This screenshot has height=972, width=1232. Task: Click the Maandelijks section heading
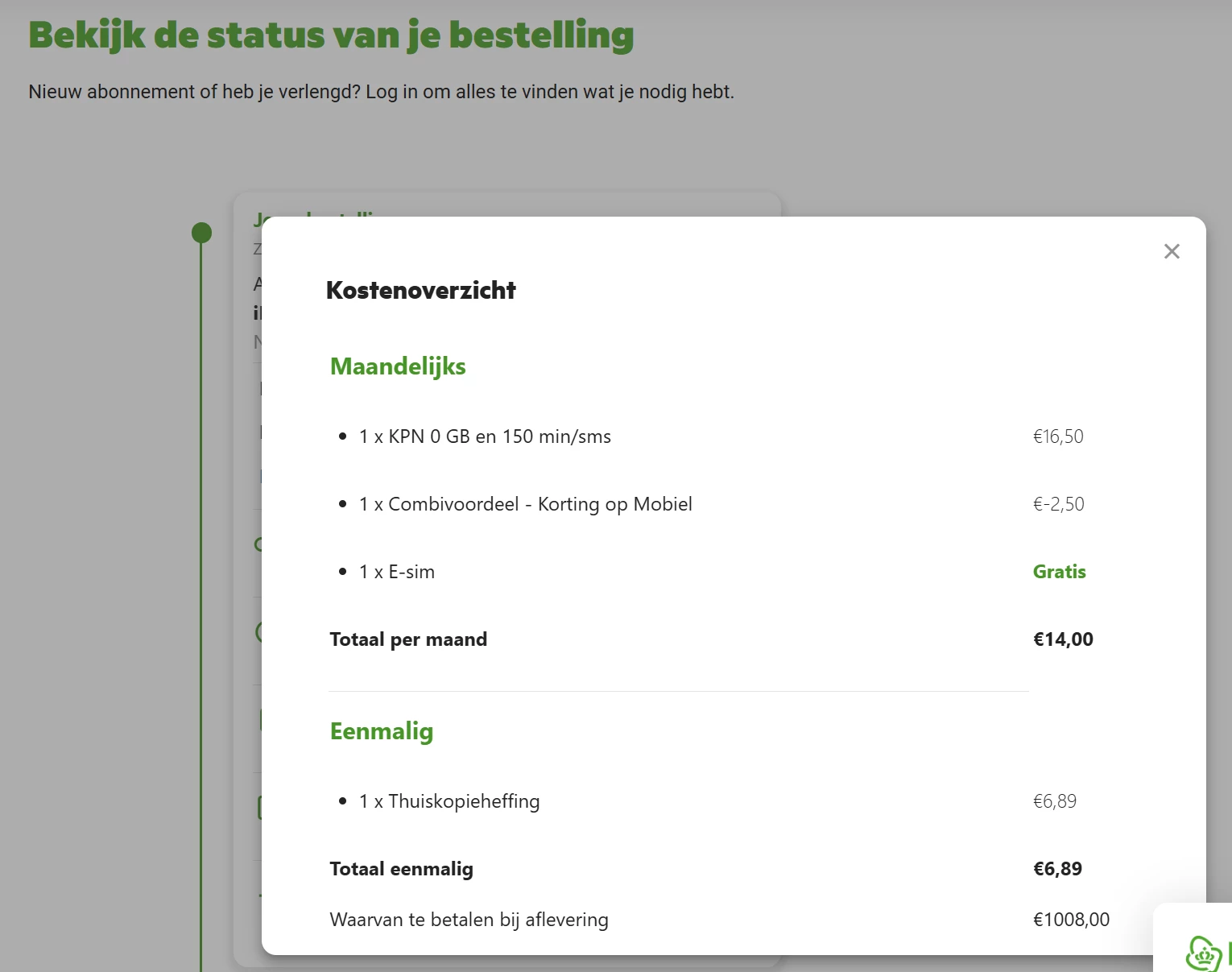coord(398,366)
